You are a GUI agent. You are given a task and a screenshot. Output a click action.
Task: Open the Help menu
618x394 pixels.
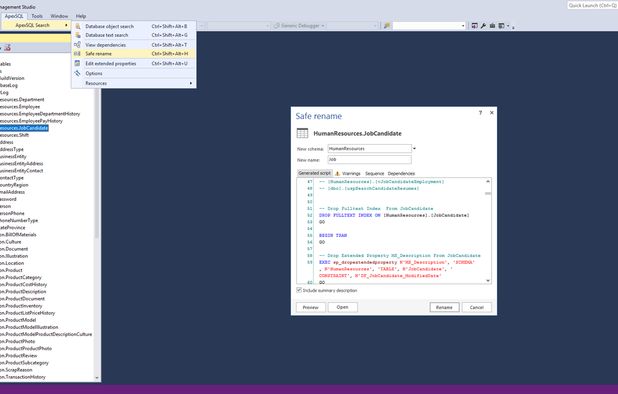81,16
